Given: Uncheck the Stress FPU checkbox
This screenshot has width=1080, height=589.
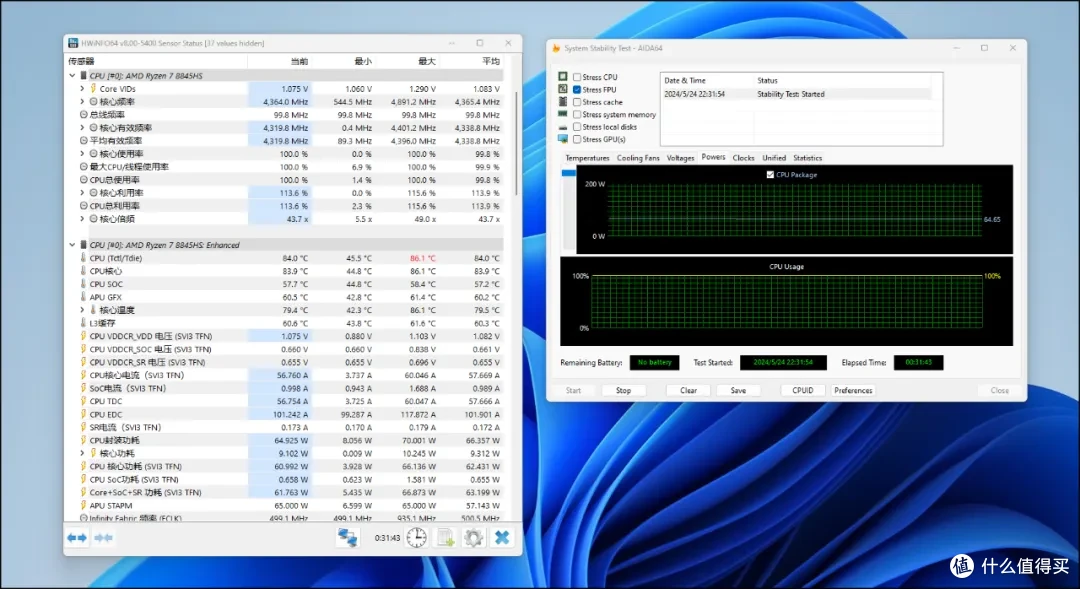Looking at the screenshot, I should tap(577, 90).
